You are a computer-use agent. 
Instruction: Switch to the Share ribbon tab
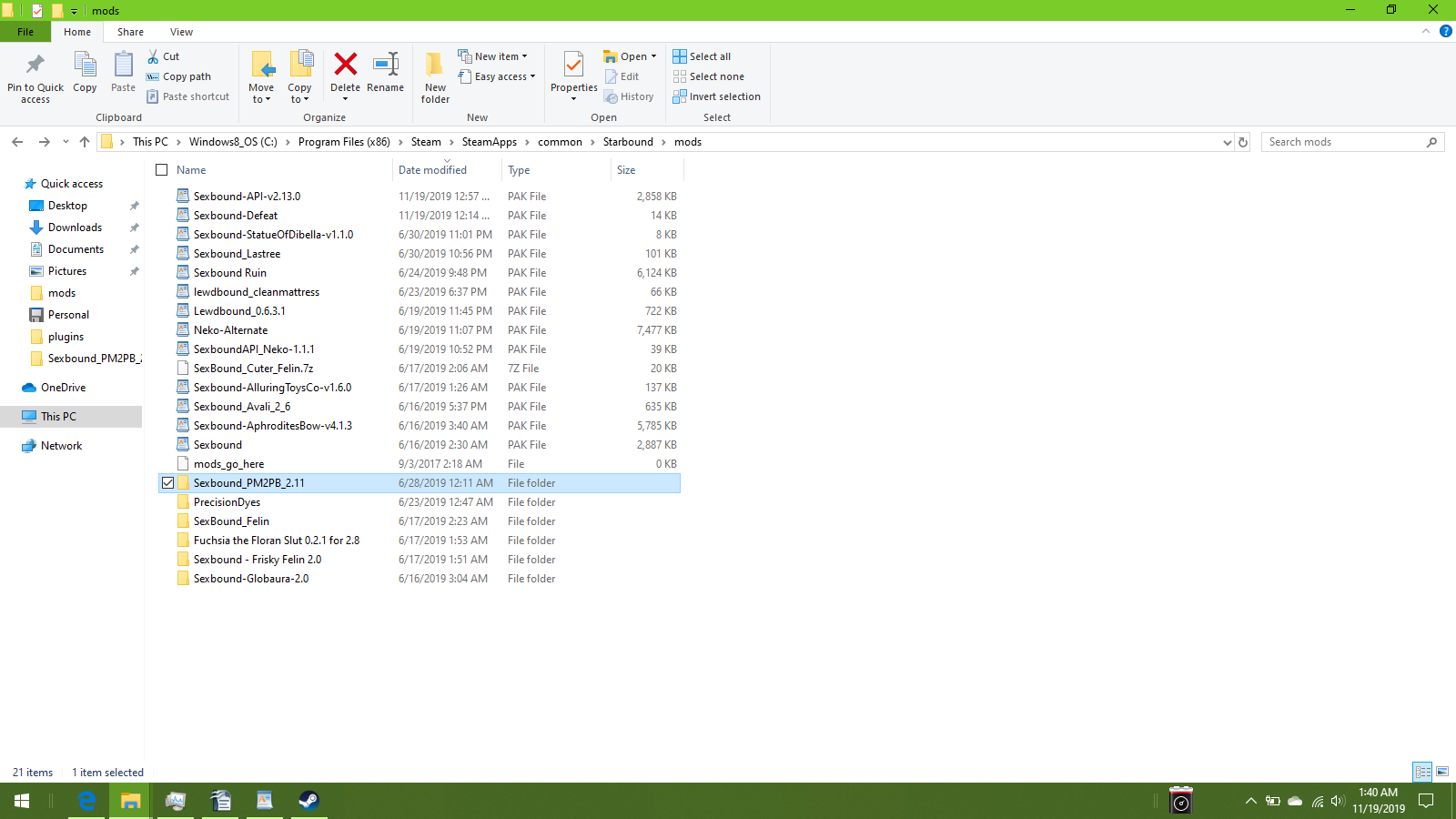pyautogui.click(x=130, y=32)
